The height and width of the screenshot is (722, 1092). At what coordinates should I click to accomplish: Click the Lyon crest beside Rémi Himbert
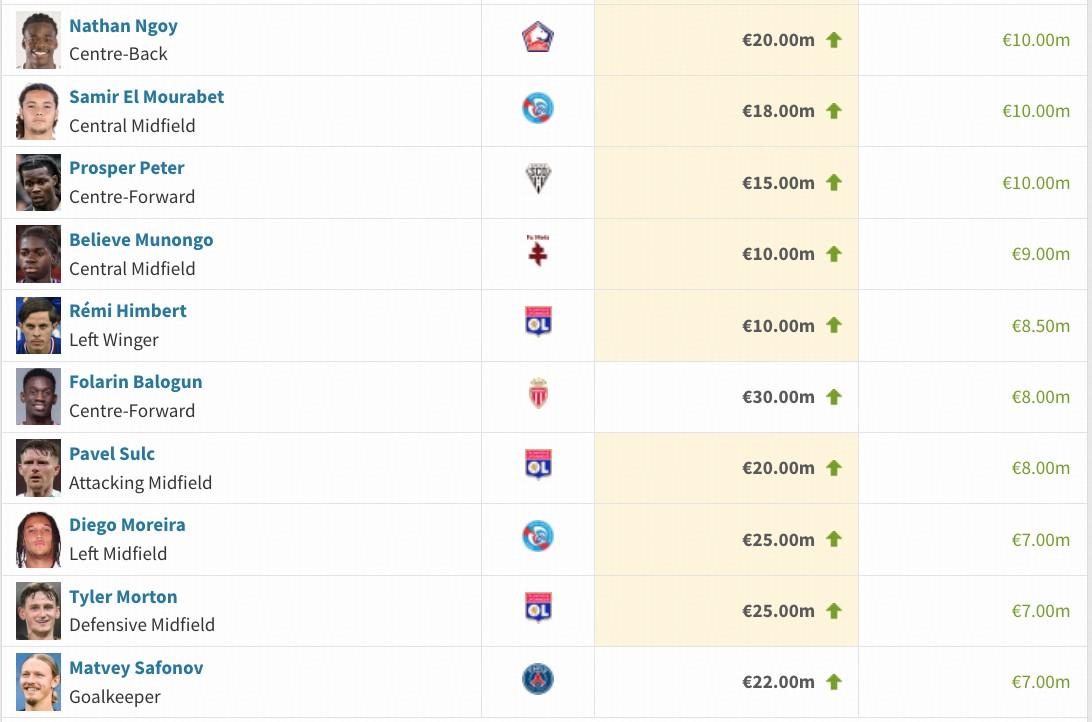[538, 322]
